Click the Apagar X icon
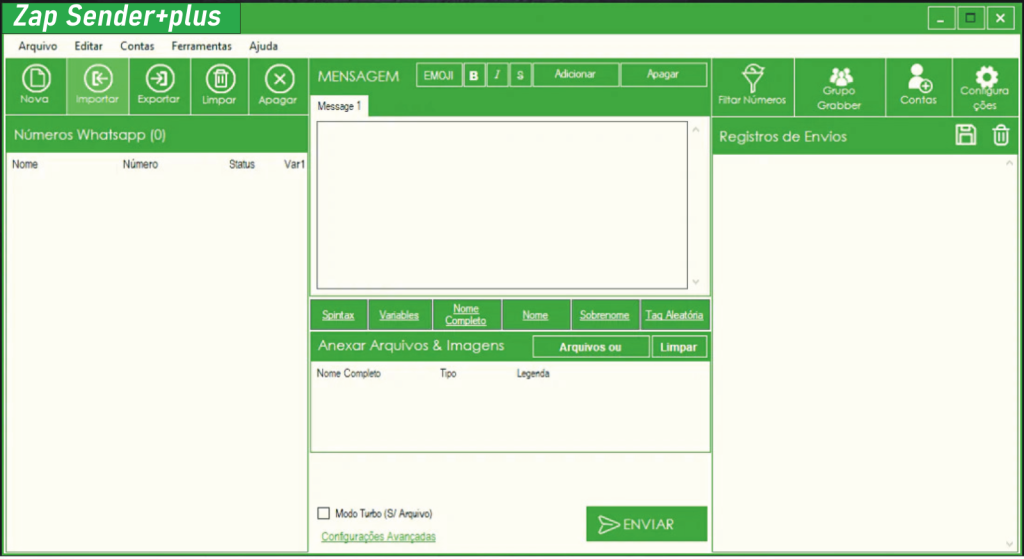Viewport: 1024px width, 559px height. coord(278,86)
